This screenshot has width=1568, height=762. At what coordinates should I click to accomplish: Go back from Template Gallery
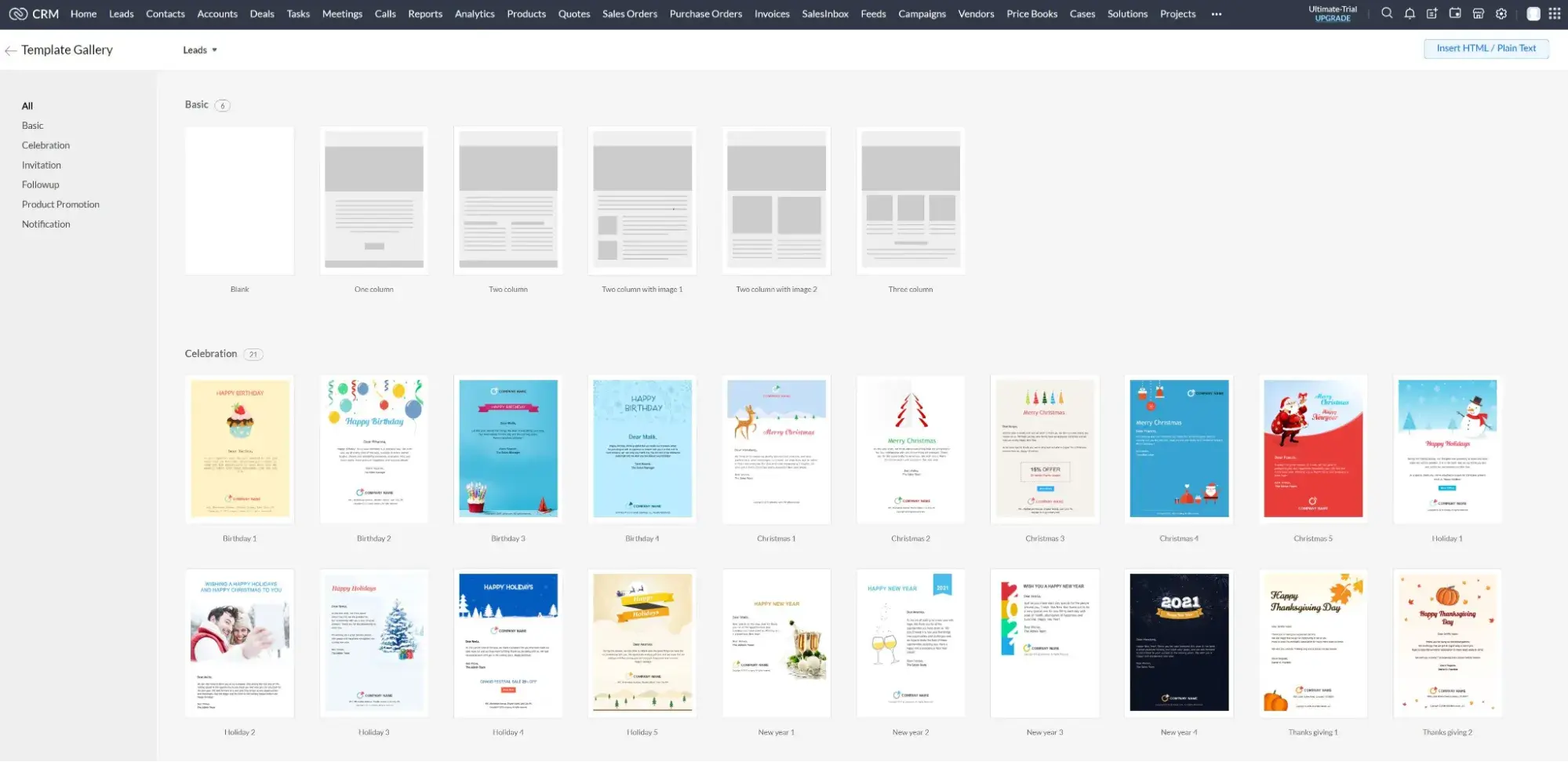tap(10, 49)
